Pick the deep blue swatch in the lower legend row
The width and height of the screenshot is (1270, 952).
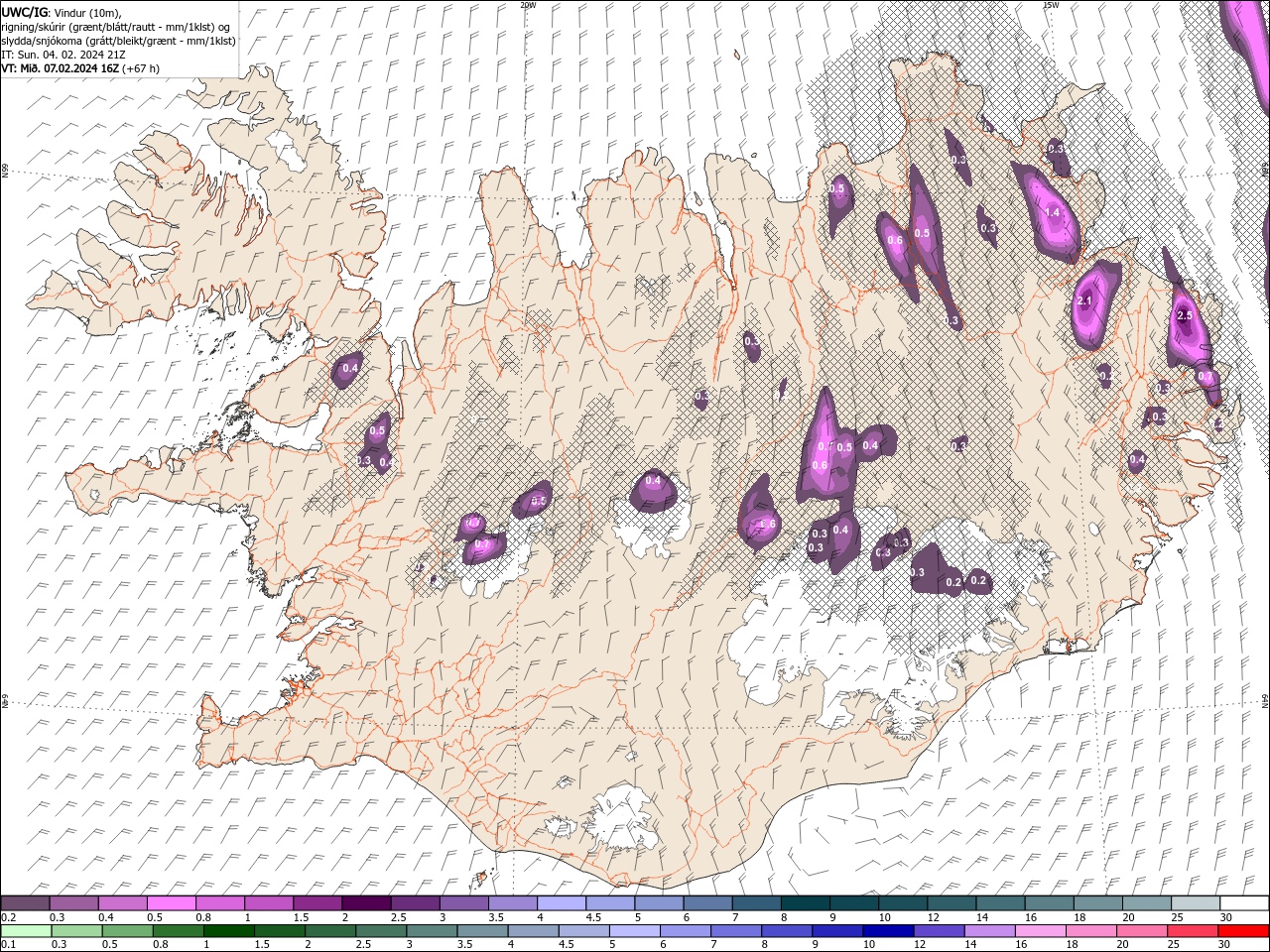click(887, 931)
